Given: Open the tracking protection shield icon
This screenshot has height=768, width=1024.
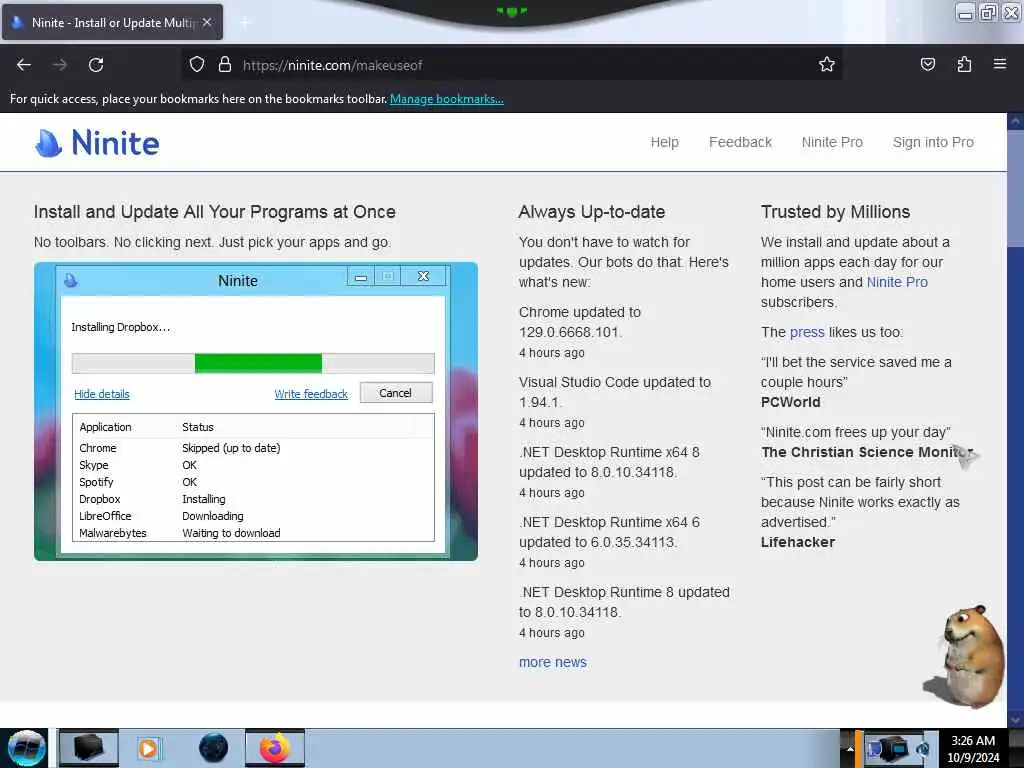Looking at the screenshot, I should [197, 64].
